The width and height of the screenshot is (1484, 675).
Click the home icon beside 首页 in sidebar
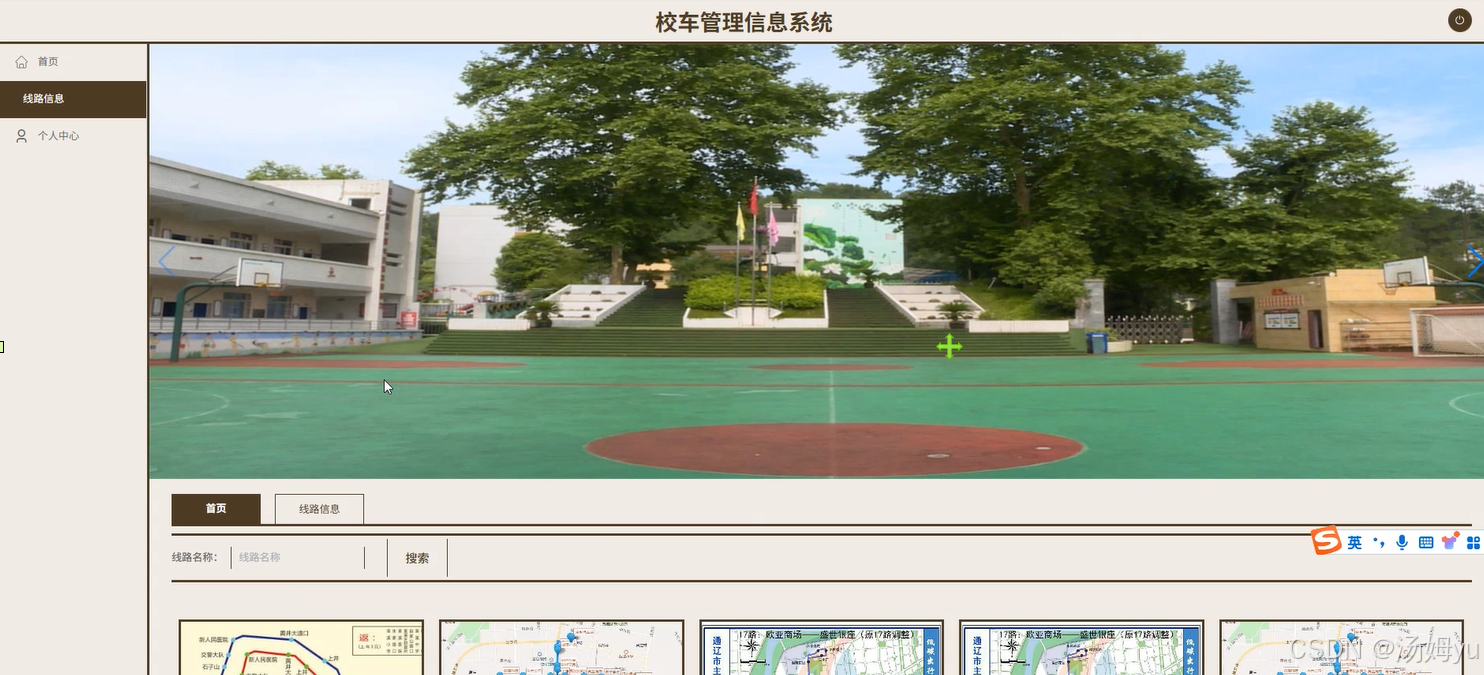coord(21,61)
